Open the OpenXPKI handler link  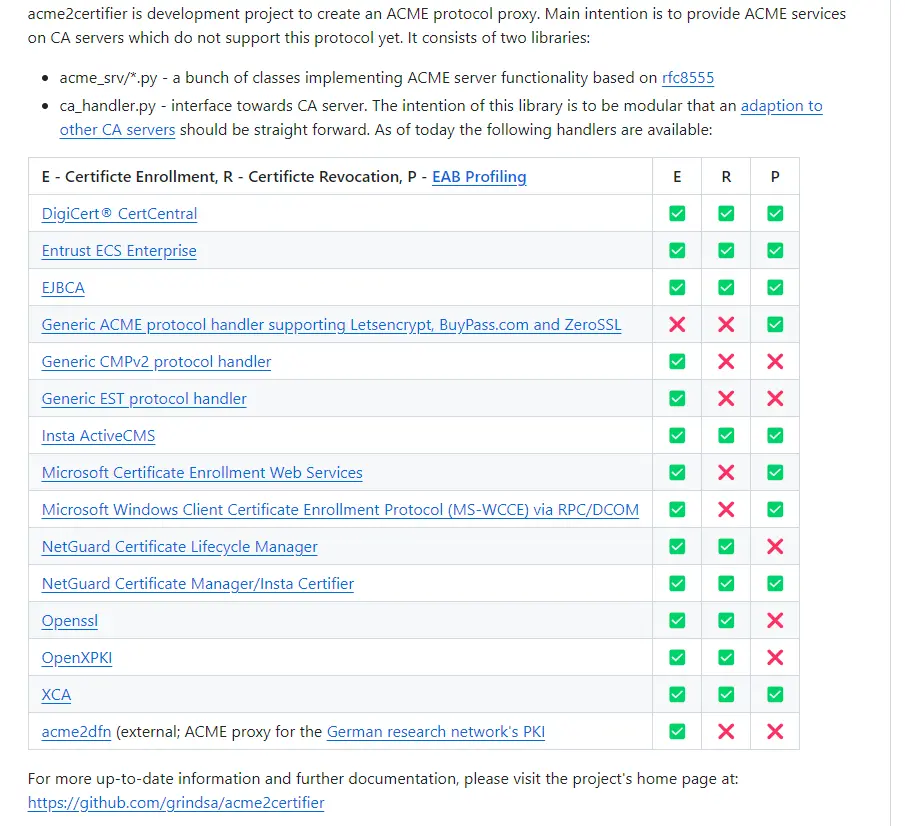click(78, 658)
